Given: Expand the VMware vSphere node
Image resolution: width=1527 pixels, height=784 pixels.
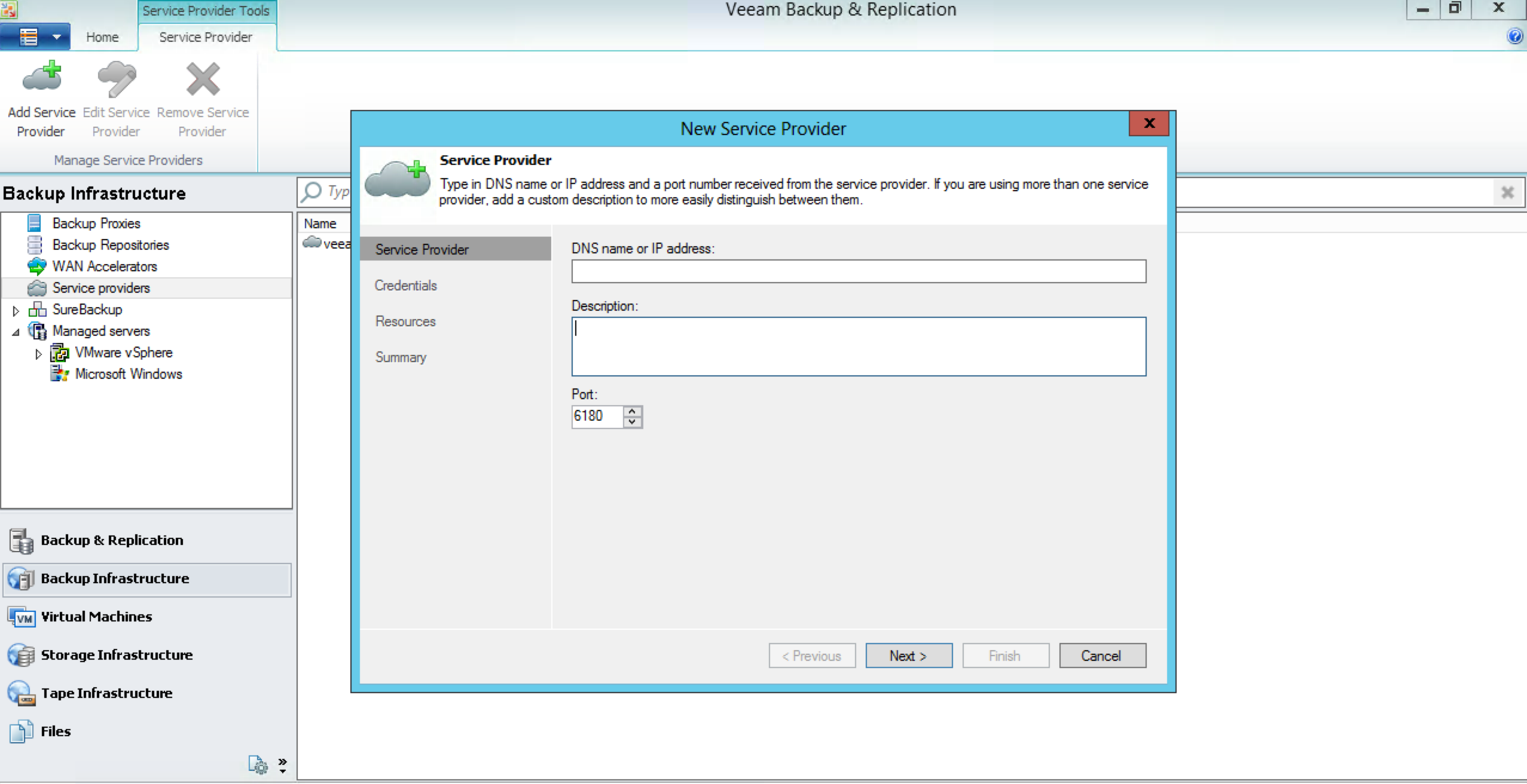Looking at the screenshot, I should tap(39, 354).
